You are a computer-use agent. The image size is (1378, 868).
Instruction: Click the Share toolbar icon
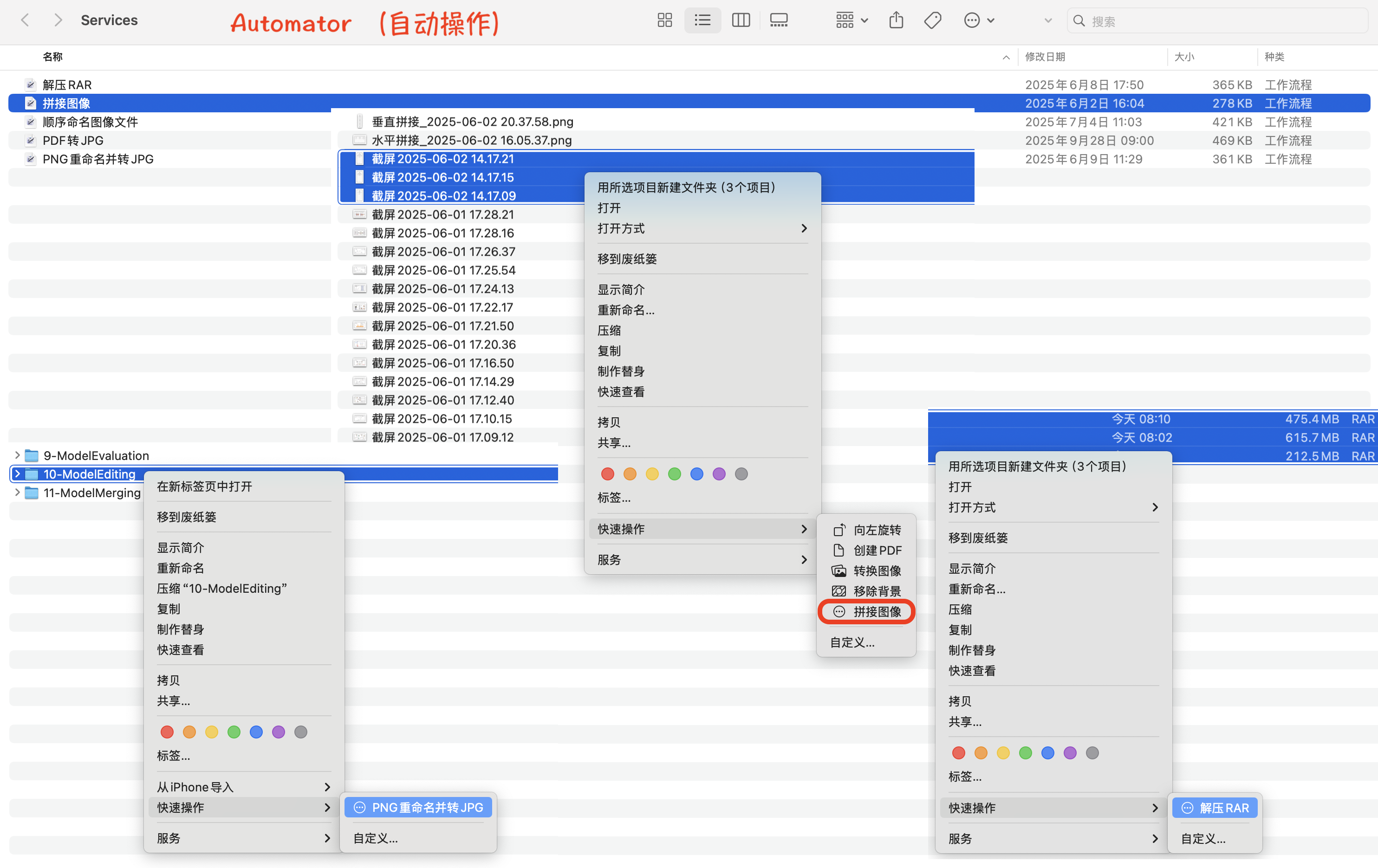coord(896,20)
